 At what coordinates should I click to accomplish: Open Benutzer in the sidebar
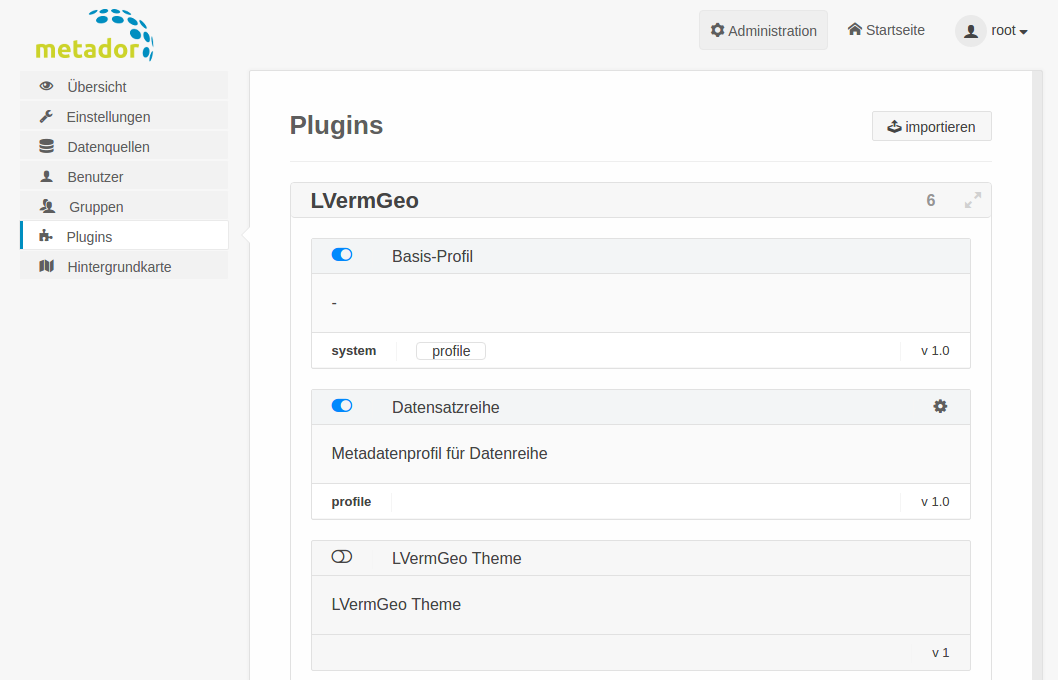pyautogui.click(x=124, y=177)
